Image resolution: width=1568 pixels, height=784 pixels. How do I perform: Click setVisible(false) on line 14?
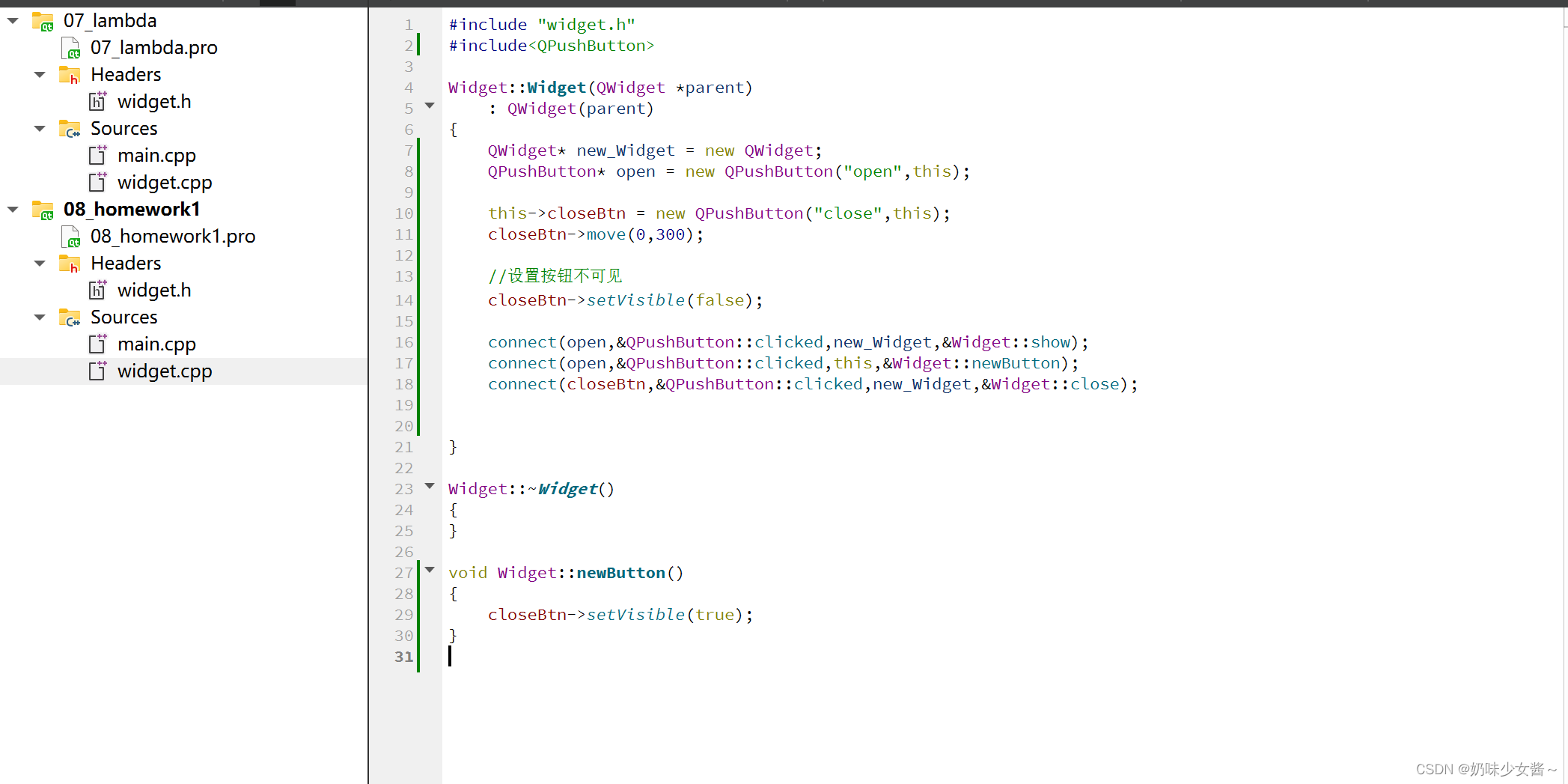670,300
